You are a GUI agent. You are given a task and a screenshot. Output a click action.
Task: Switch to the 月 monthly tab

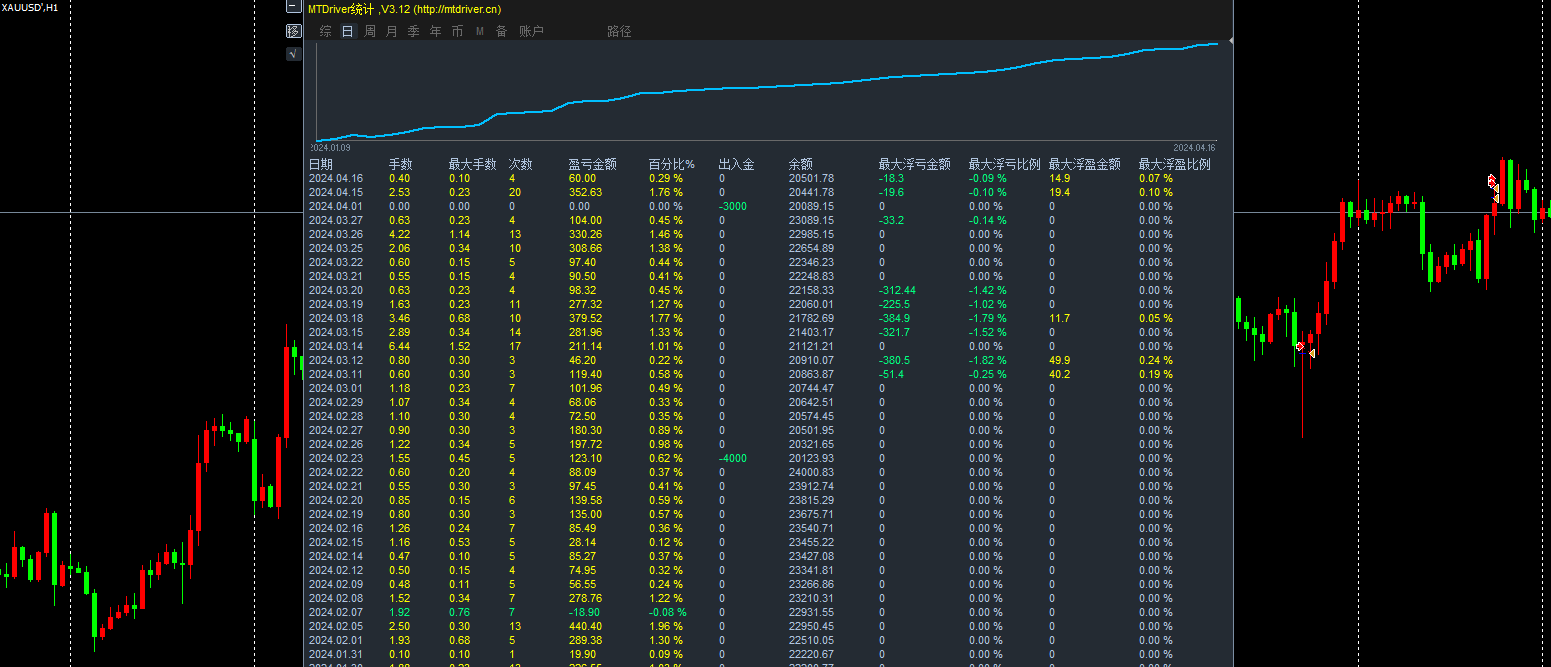pyautogui.click(x=392, y=31)
